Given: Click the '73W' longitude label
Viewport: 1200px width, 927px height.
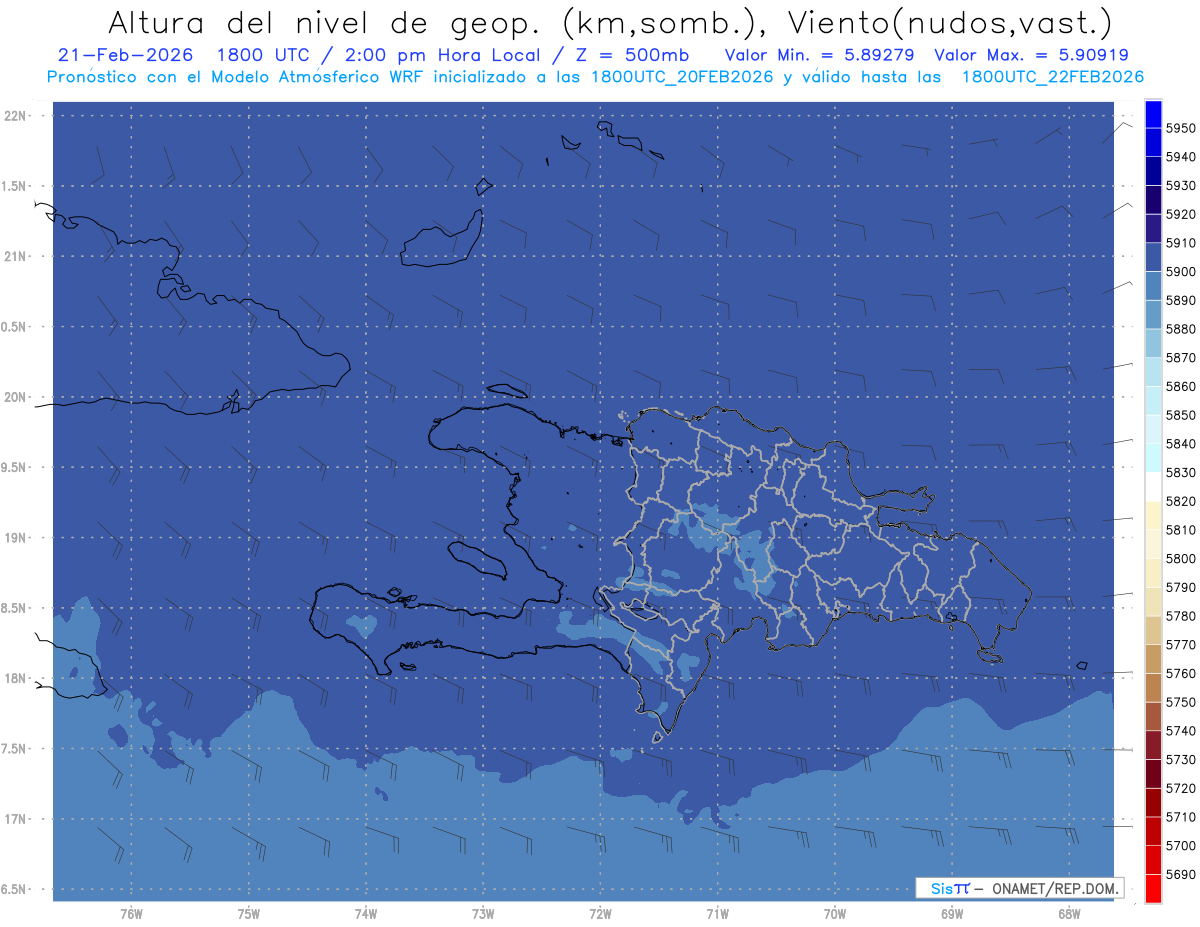Looking at the screenshot, I should coord(483,914).
